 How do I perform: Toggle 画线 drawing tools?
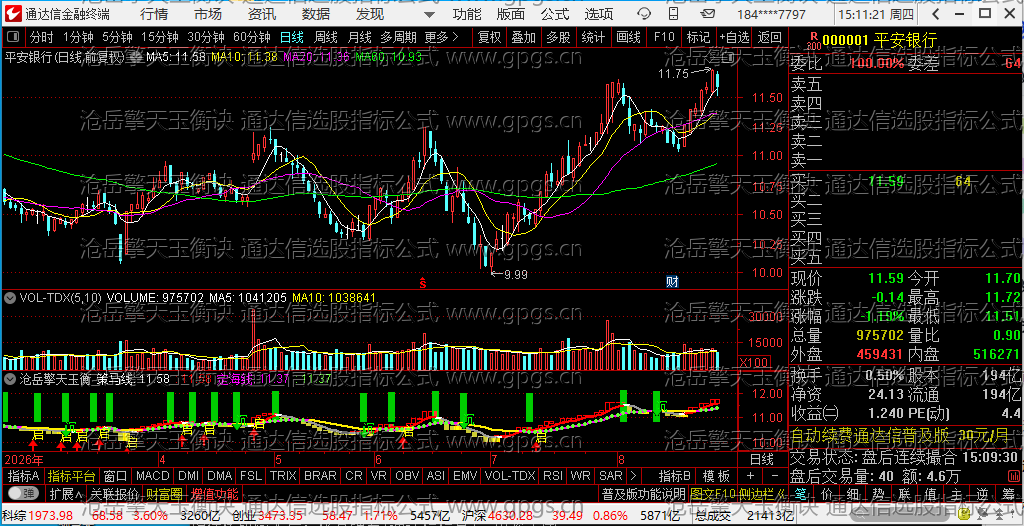pyautogui.click(x=628, y=37)
